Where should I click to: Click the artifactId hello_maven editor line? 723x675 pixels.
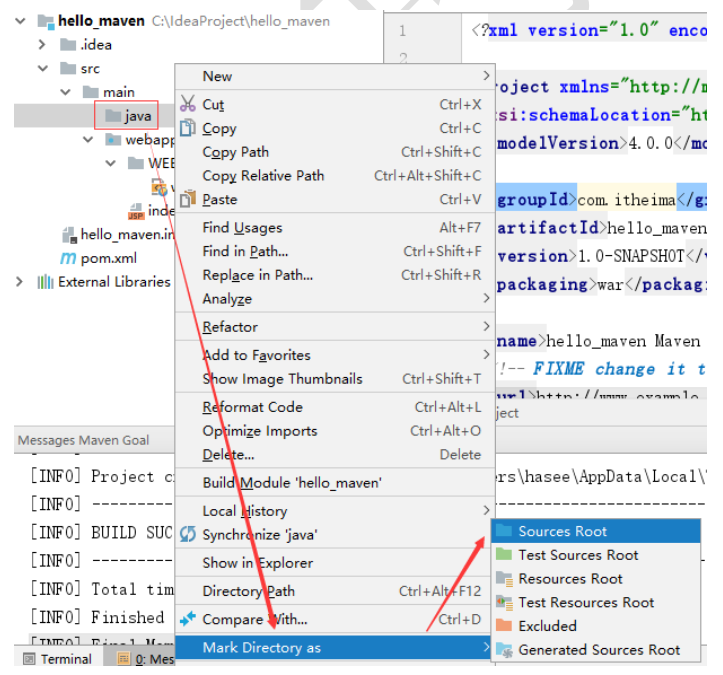[601, 227]
